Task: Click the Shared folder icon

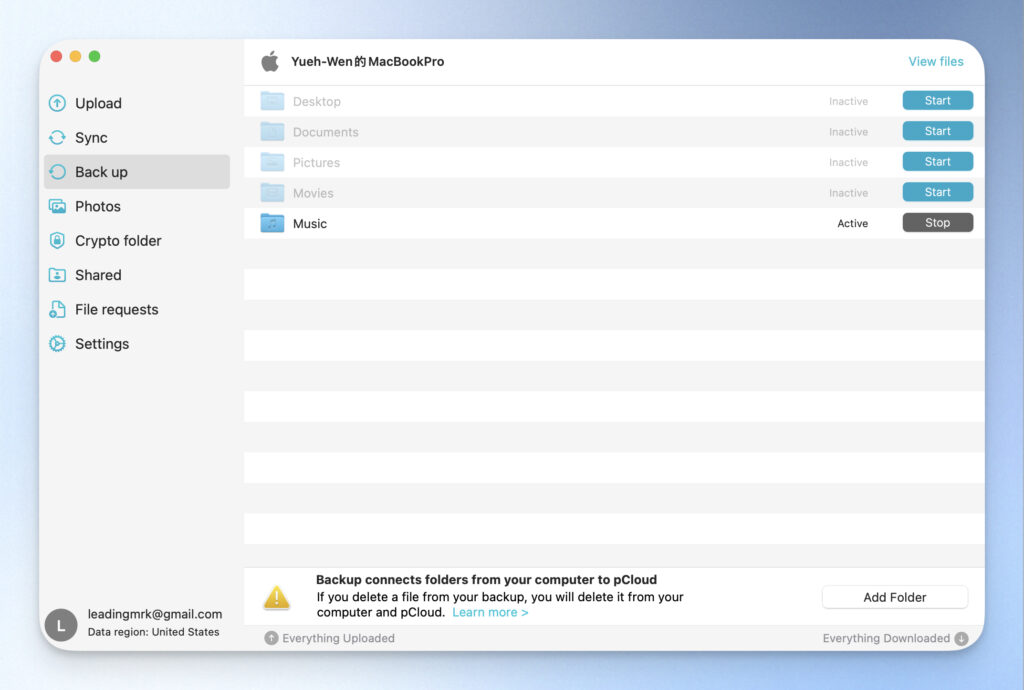Action: 57,275
